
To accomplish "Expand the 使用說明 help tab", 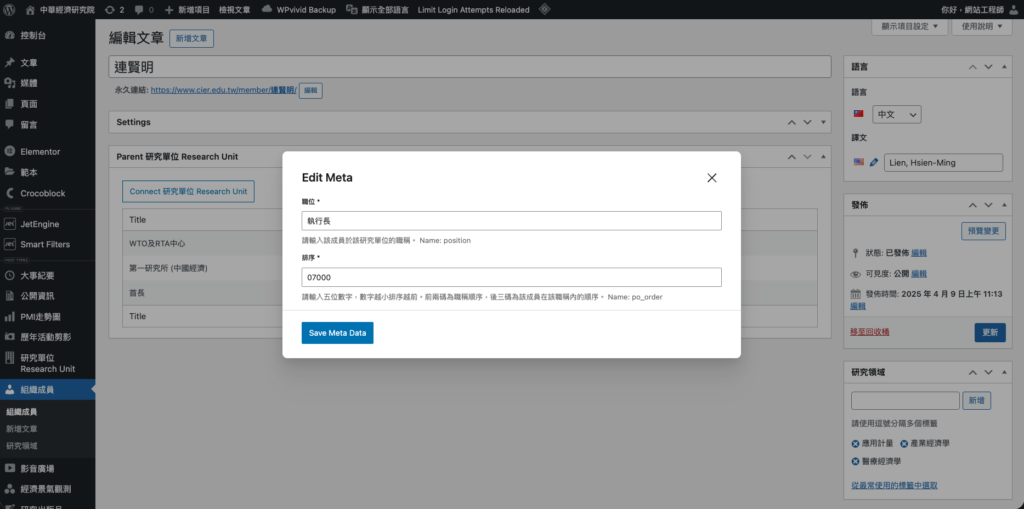I will pos(987,27).
